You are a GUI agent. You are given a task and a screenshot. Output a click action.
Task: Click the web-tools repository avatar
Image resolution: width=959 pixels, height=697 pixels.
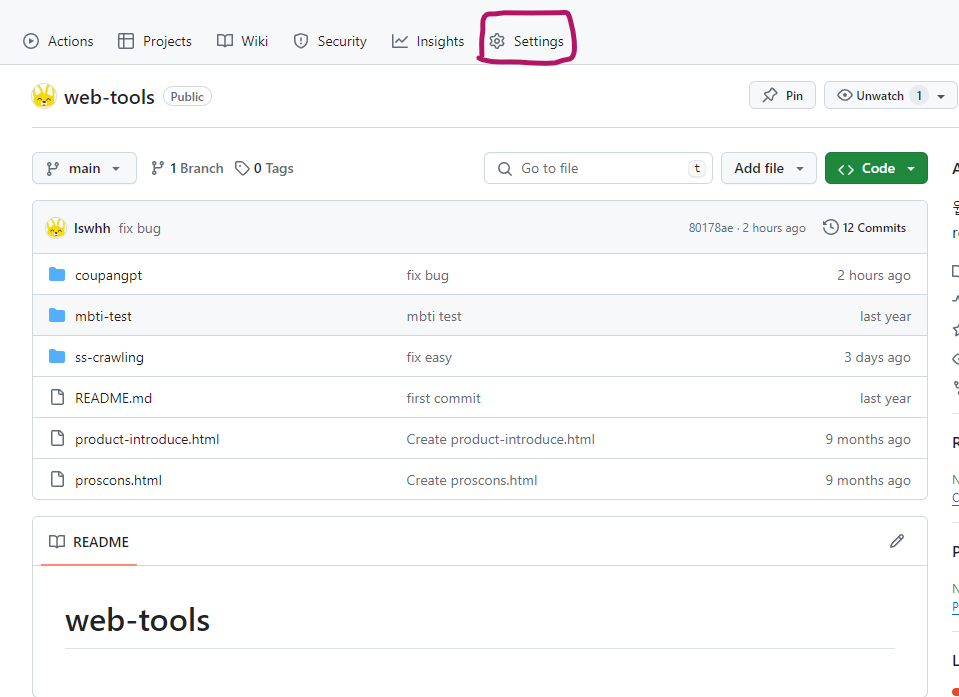coord(44,96)
